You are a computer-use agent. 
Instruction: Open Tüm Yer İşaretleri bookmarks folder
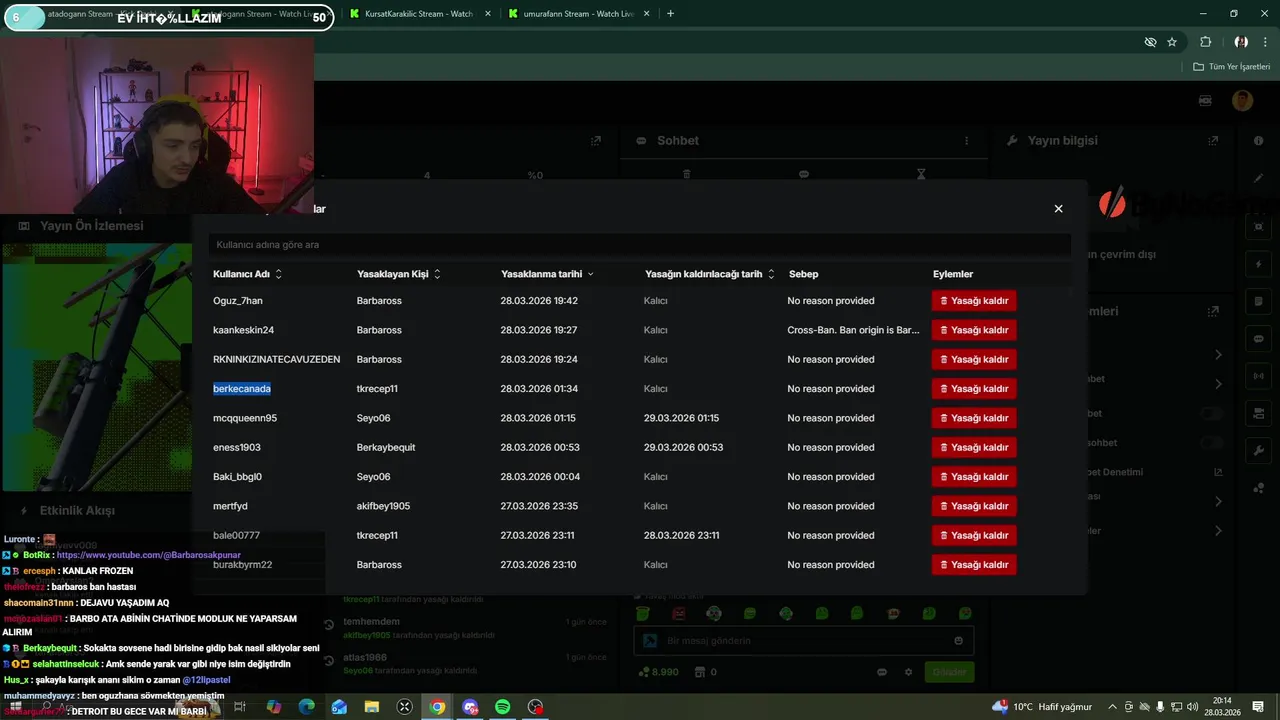coord(1232,67)
